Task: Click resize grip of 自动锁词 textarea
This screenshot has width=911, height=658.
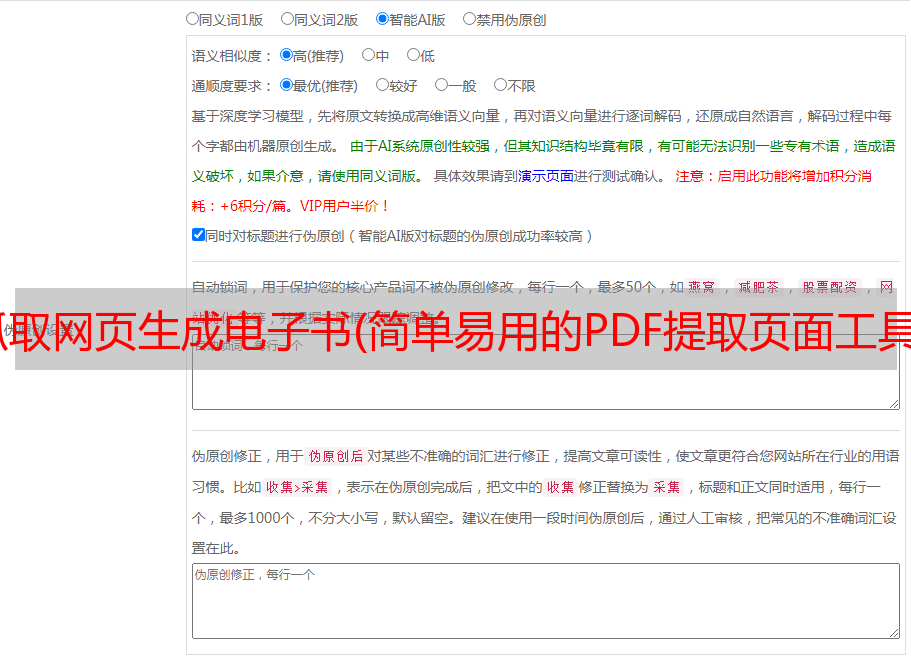Action: pyautogui.click(x=894, y=404)
